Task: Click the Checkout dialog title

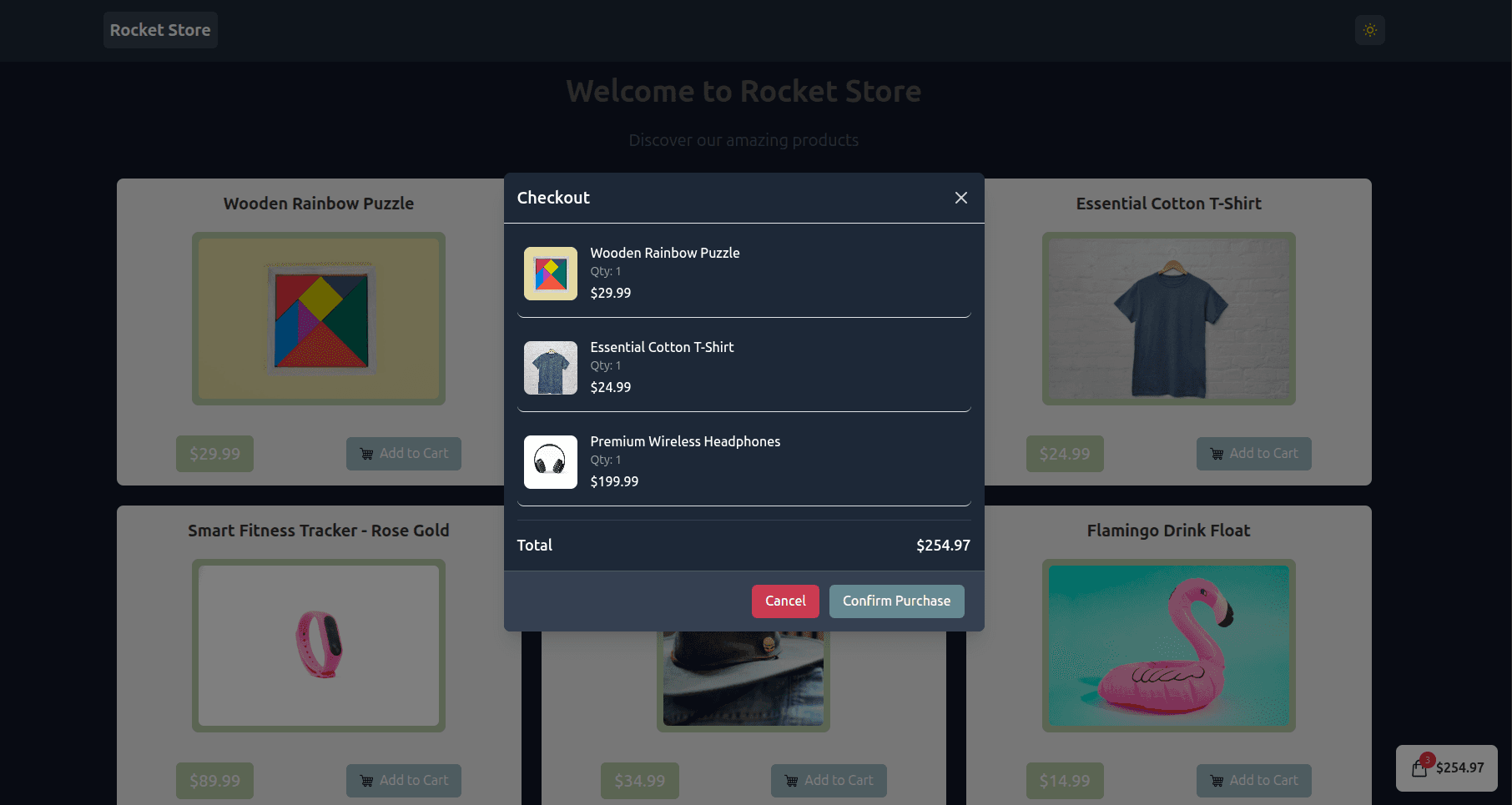Action: click(553, 198)
